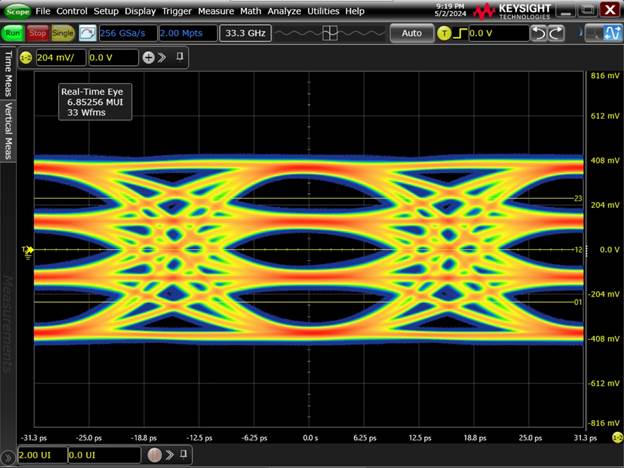Select the 2.00 Mpts memory depth field
624x468 pixels.
(188, 33)
